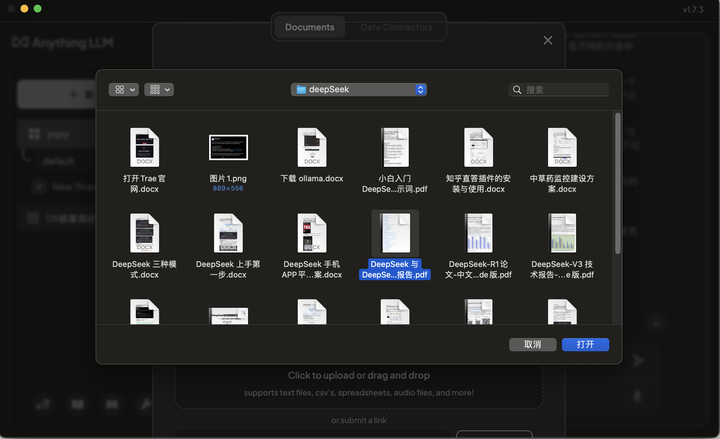Click the upload drop zone in AnythingLLM
The image size is (720, 439).
[359, 384]
